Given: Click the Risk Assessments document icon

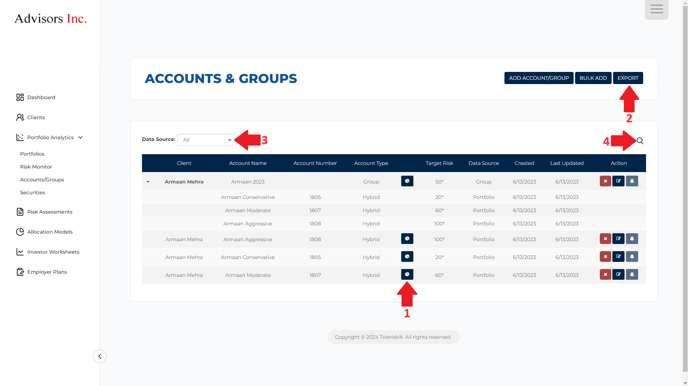Looking at the screenshot, I should coord(20,212).
